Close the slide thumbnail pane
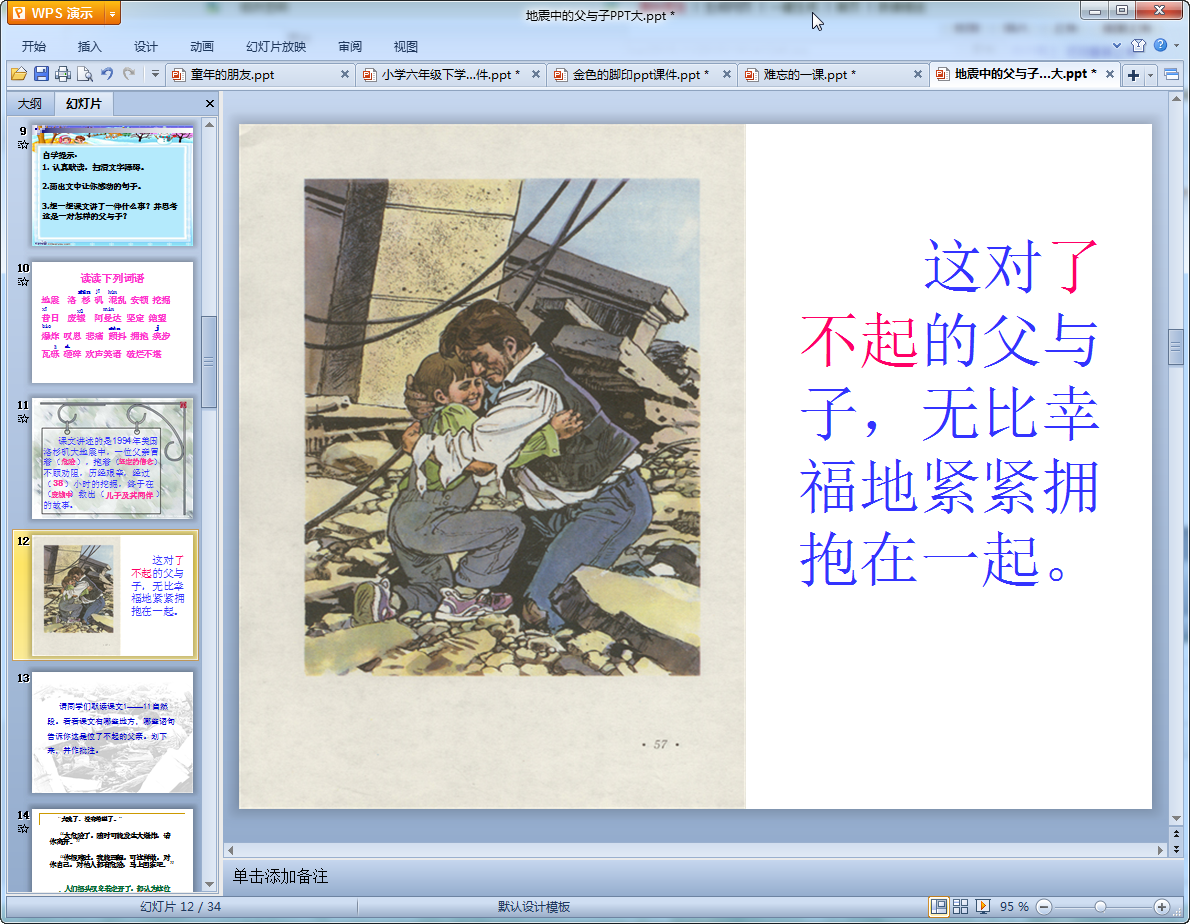Viewport: 1190px width, 924px height. (209, 103)
